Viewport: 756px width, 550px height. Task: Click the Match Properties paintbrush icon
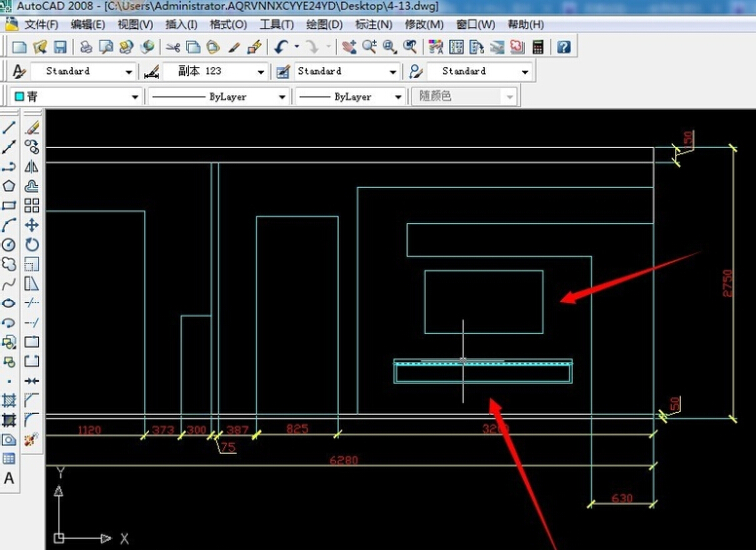234,47
